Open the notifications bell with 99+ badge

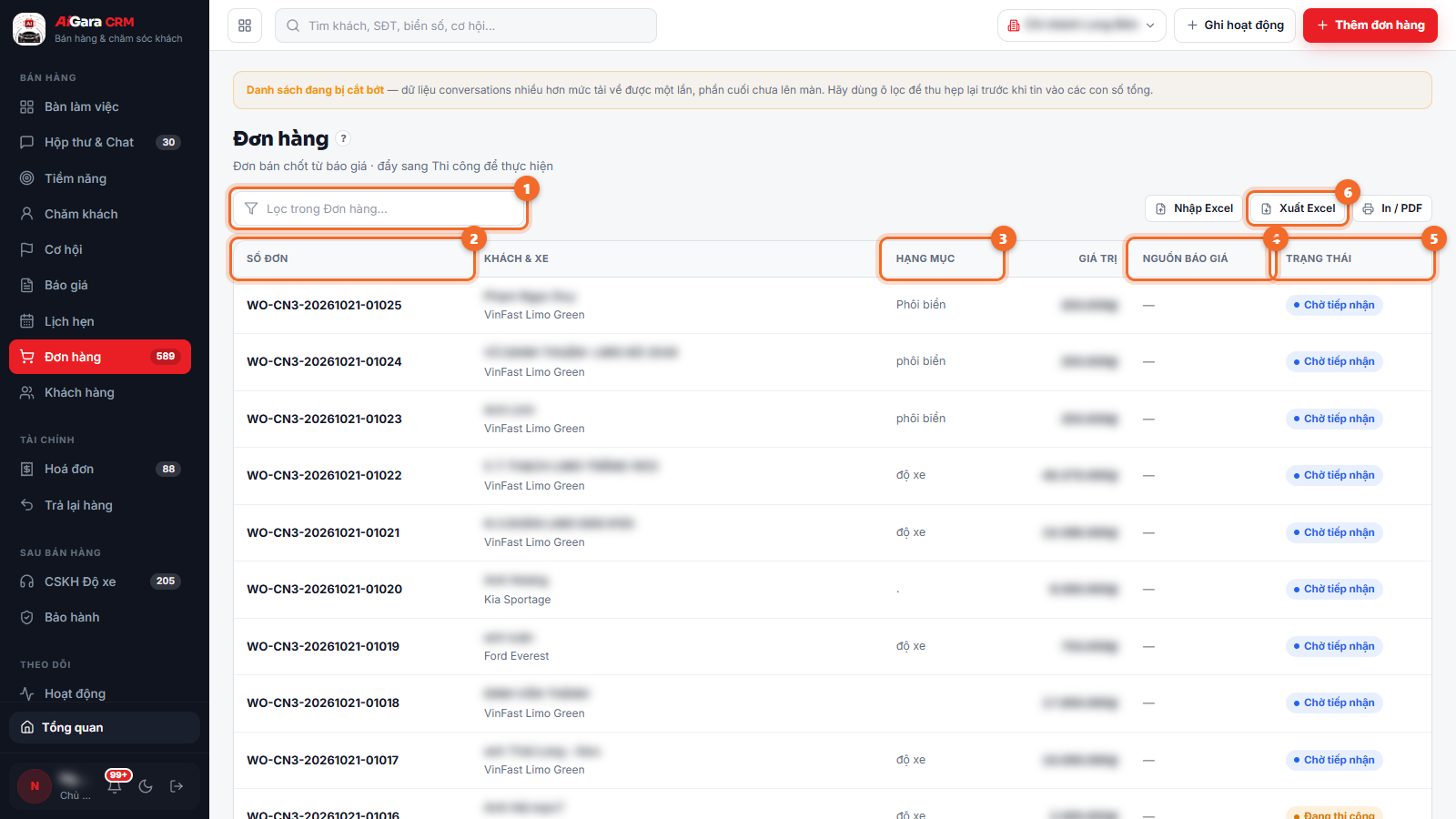click(x=115, y=786)
